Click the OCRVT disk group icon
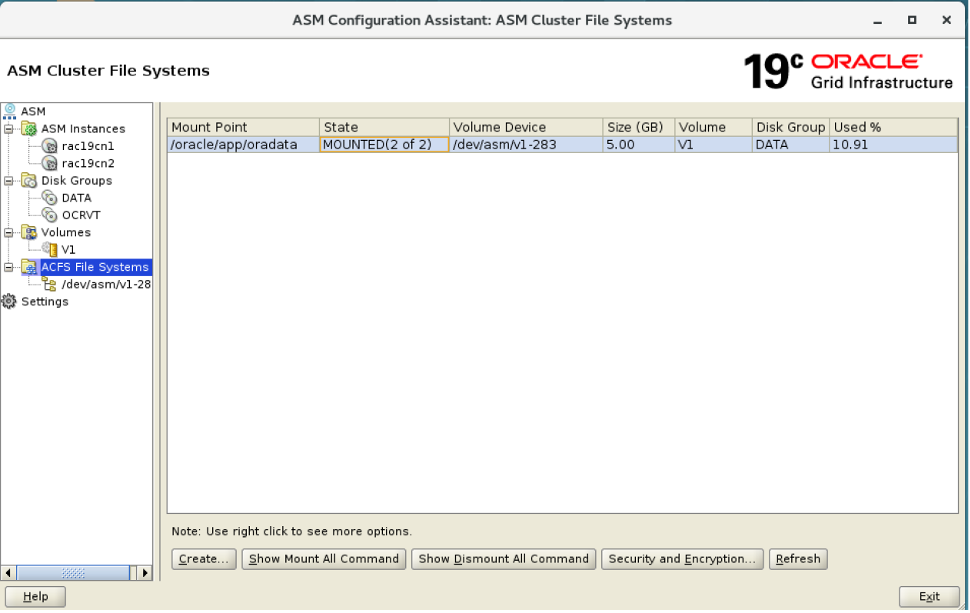Viewport: 970px width, 613px height. click(x=49, y=215)
